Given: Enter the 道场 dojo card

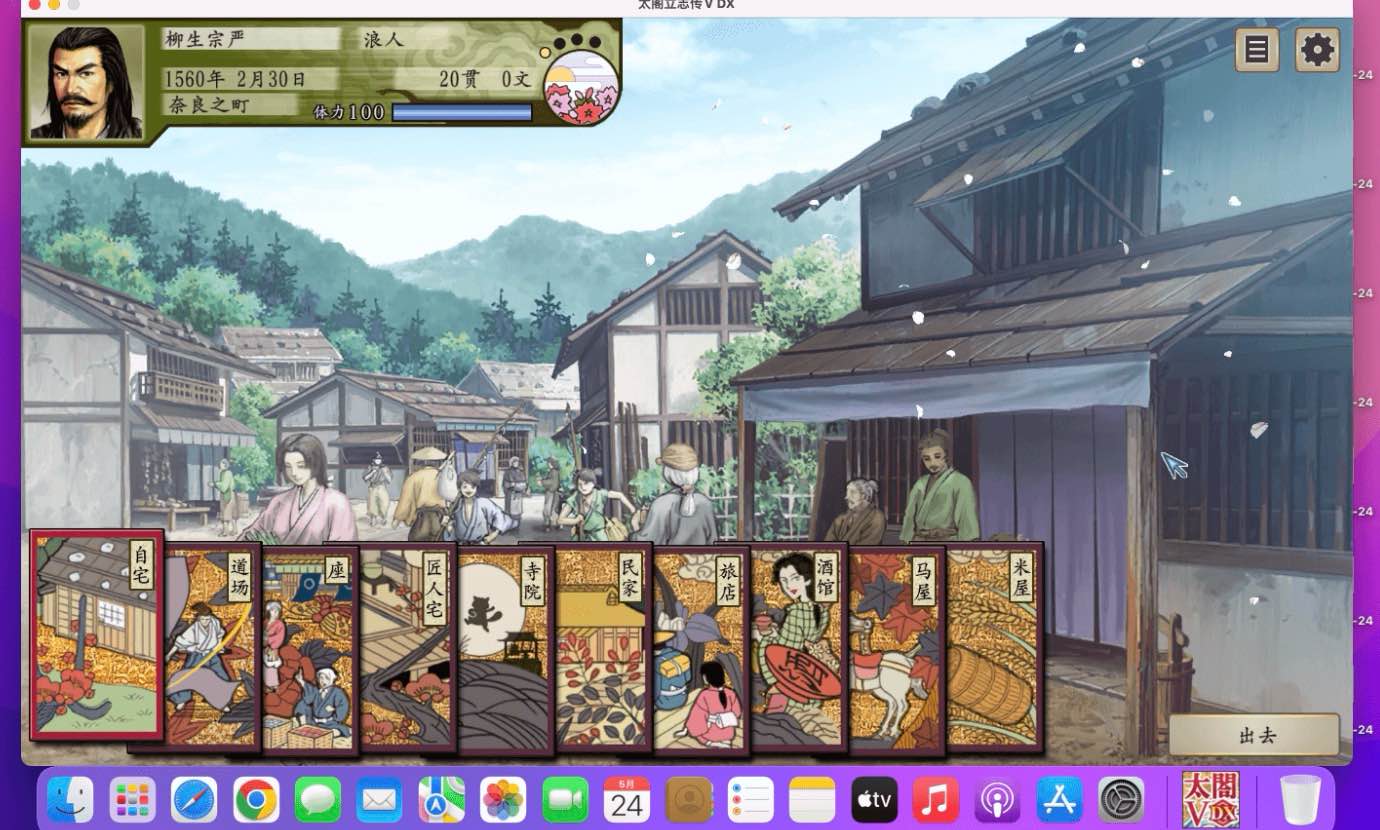Looking at the screenshot, I should (212, 650).
